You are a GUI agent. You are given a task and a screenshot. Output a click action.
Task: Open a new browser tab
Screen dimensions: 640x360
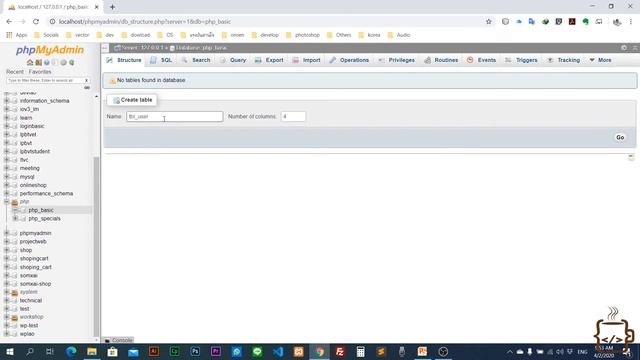click(x=112, y=7)
